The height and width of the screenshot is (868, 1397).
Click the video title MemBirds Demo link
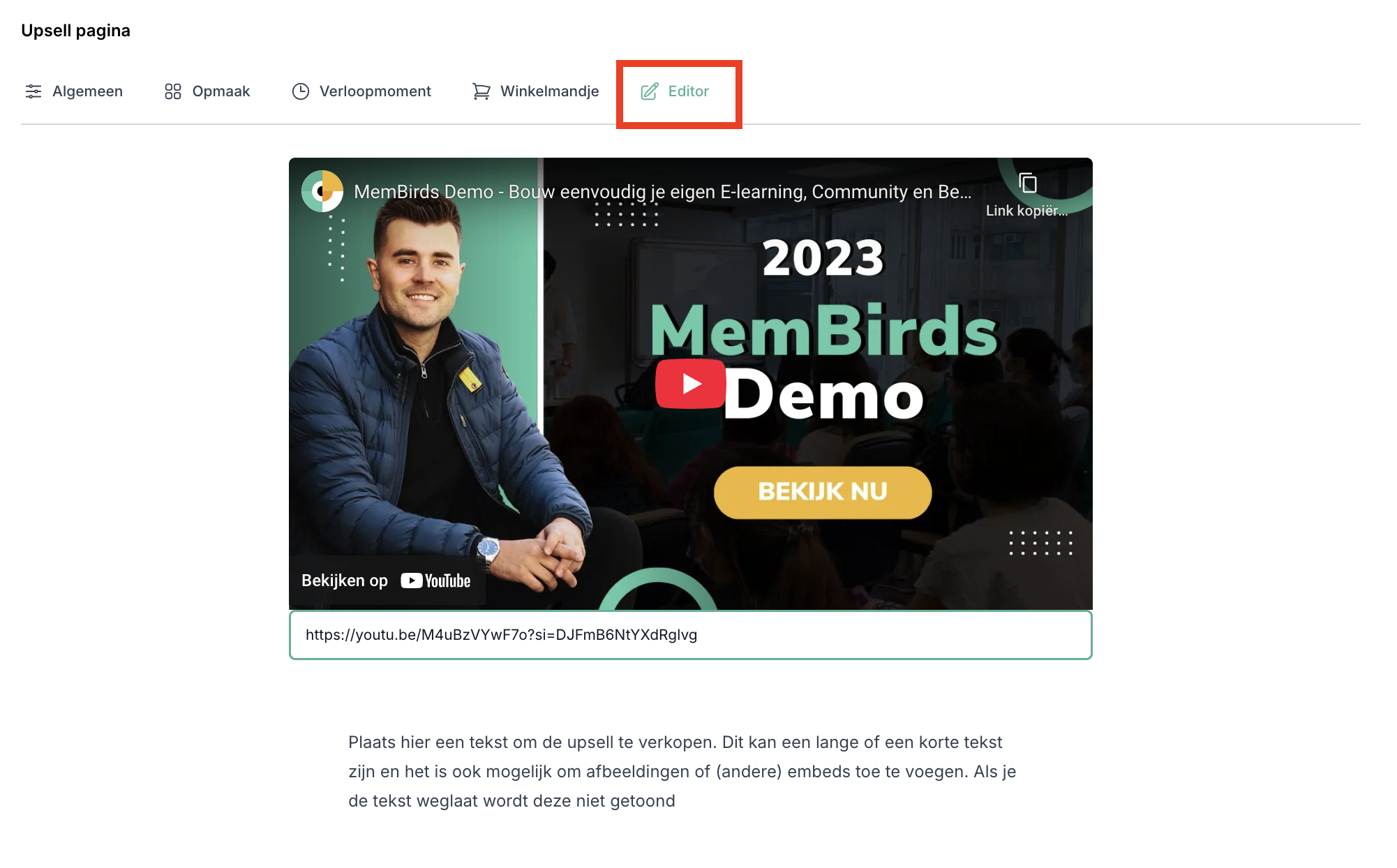(662, 192)
